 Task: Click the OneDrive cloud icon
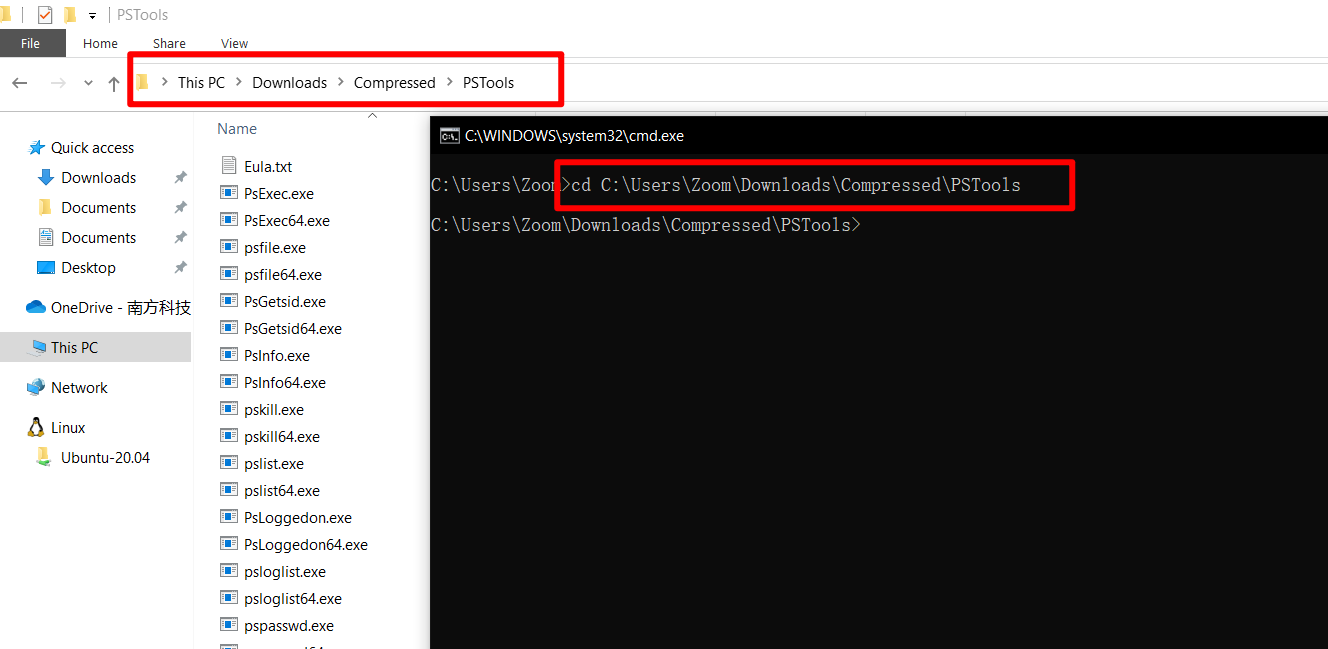[36, 308]
